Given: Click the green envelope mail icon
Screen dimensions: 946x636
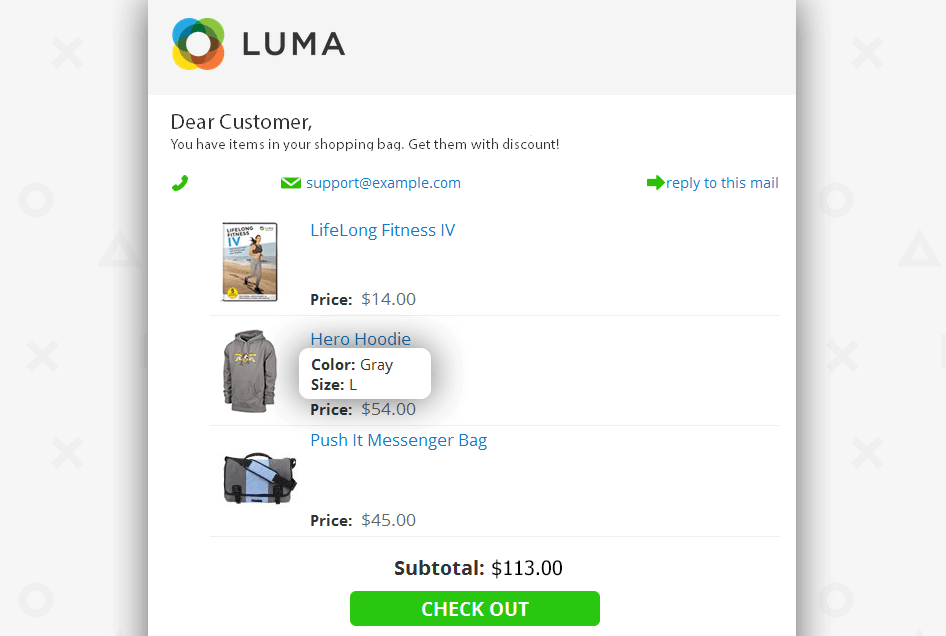Looking at the screenshot, I should click(x=291, y=183).
